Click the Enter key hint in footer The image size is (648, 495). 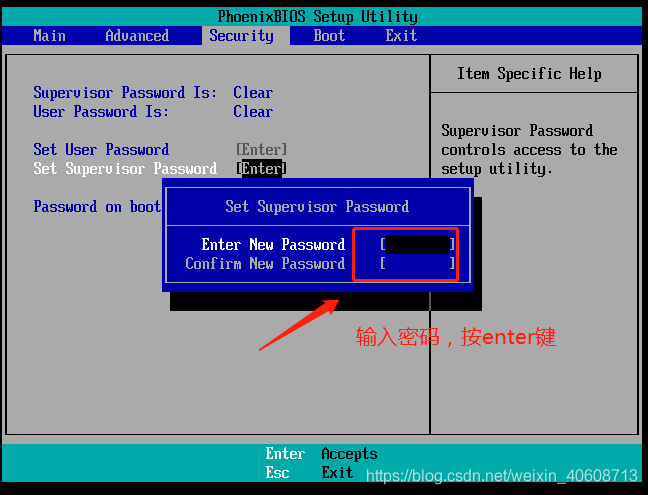(285, 454)
